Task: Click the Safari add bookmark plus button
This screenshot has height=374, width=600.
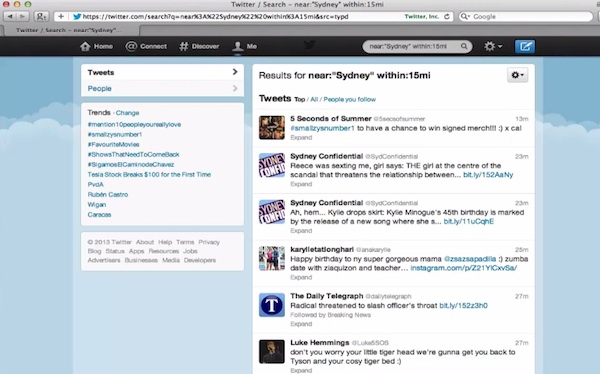Action: click(61, 16)
